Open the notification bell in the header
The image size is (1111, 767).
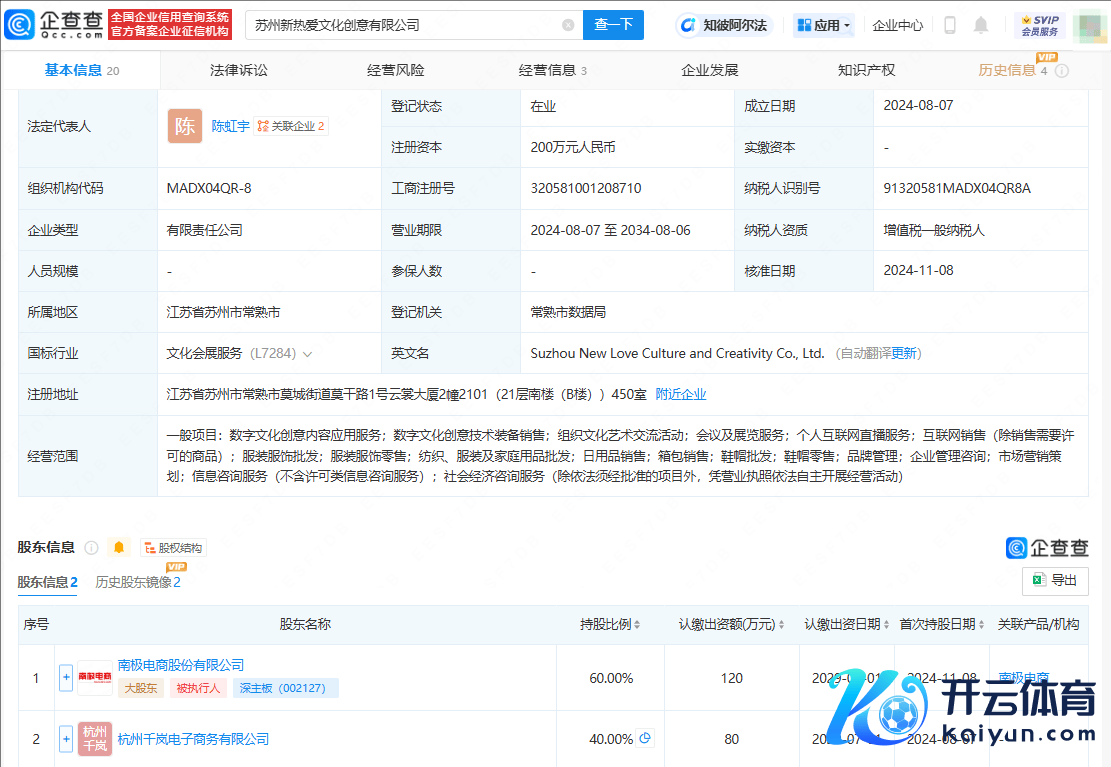coord(981,25)
